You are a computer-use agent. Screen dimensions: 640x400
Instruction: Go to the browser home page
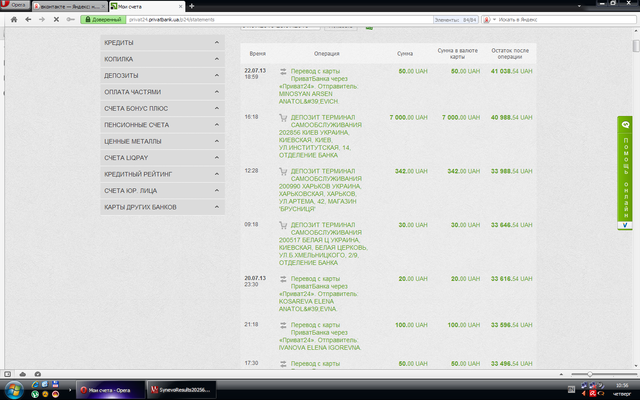pos(14,19)
